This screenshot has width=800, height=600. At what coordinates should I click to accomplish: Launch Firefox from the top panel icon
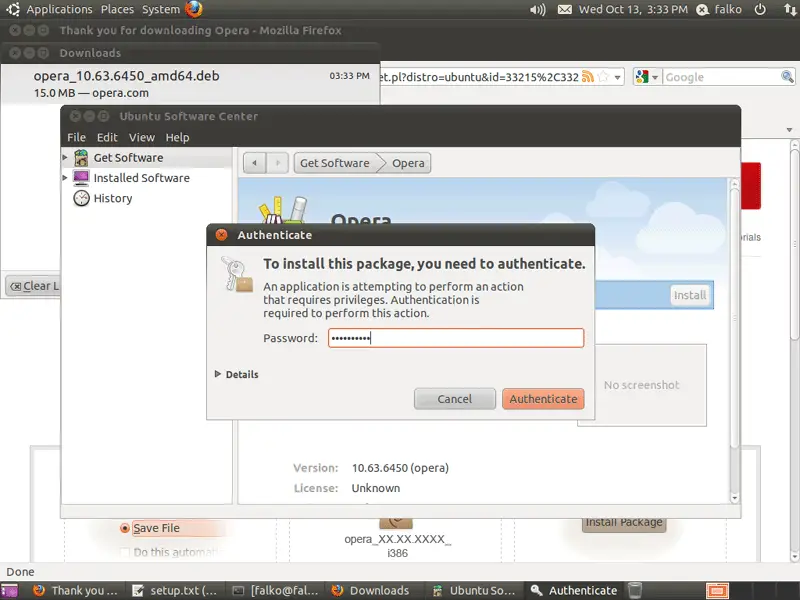194,9
